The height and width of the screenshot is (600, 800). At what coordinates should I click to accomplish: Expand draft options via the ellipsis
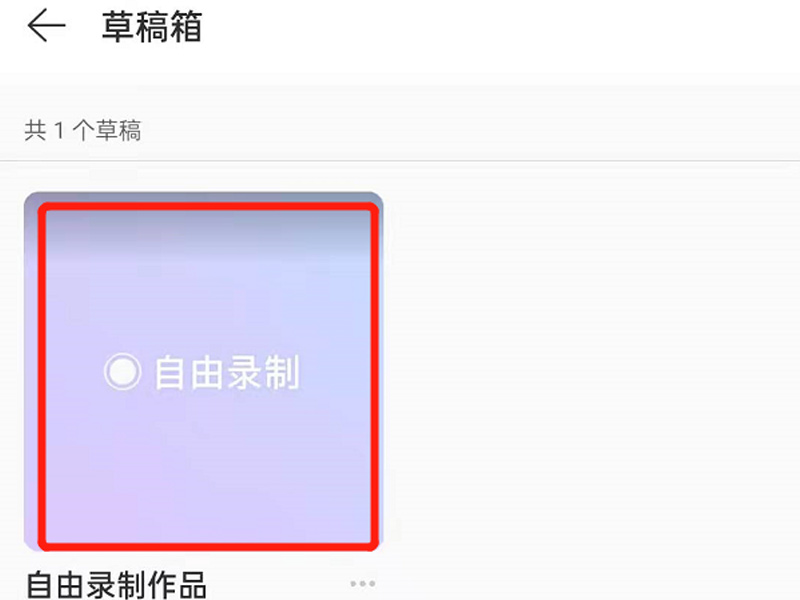pyautogui.click(x=363, y=583)
